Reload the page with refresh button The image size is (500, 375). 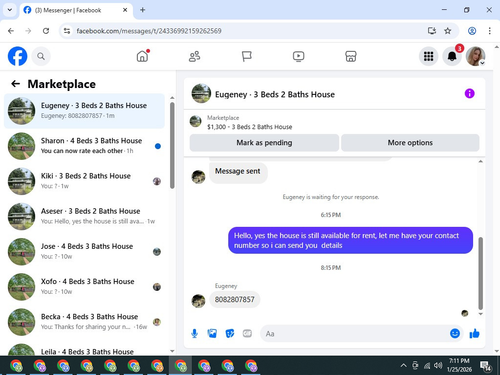point(46,31)
